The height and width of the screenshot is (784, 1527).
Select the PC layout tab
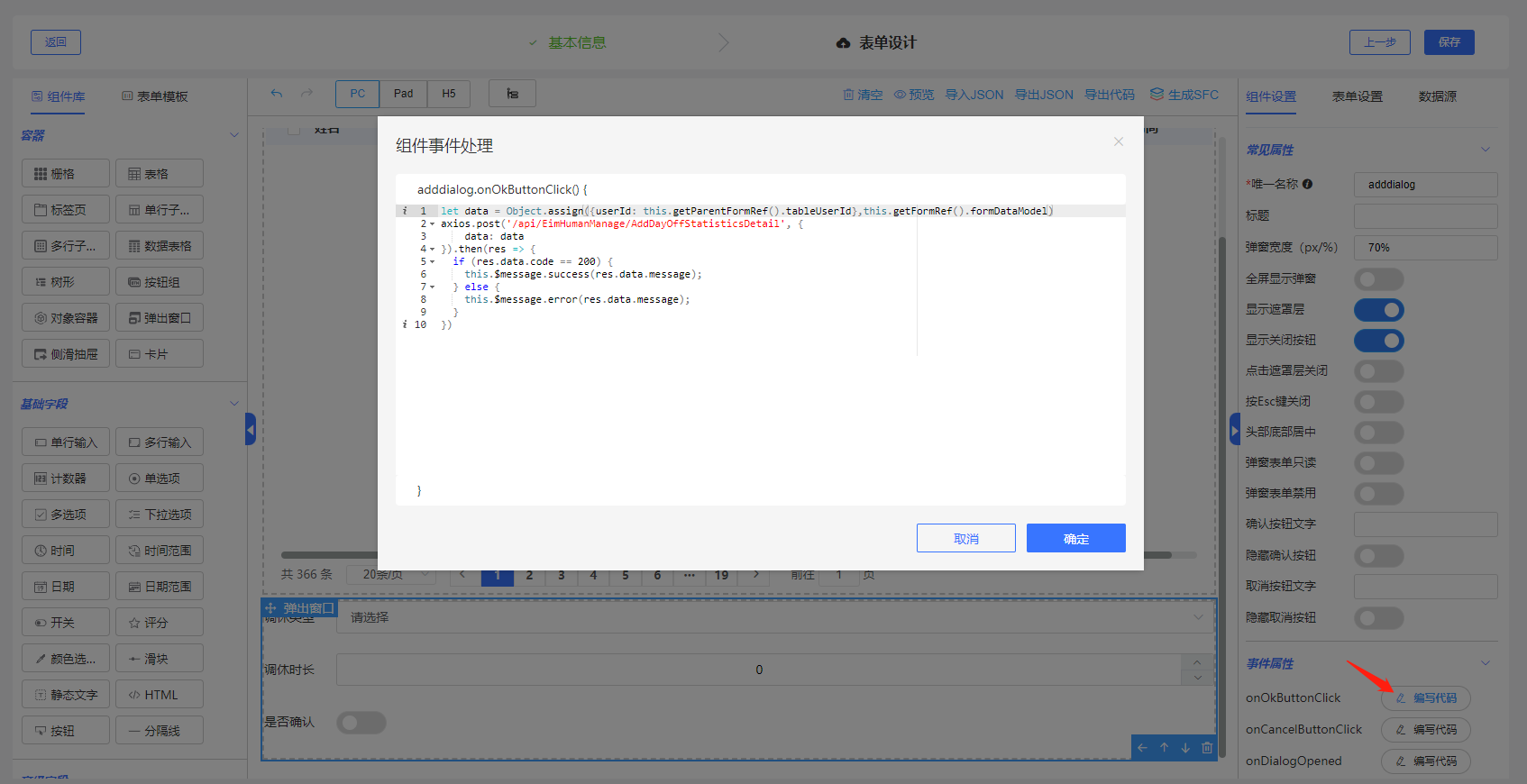point(357,94)
